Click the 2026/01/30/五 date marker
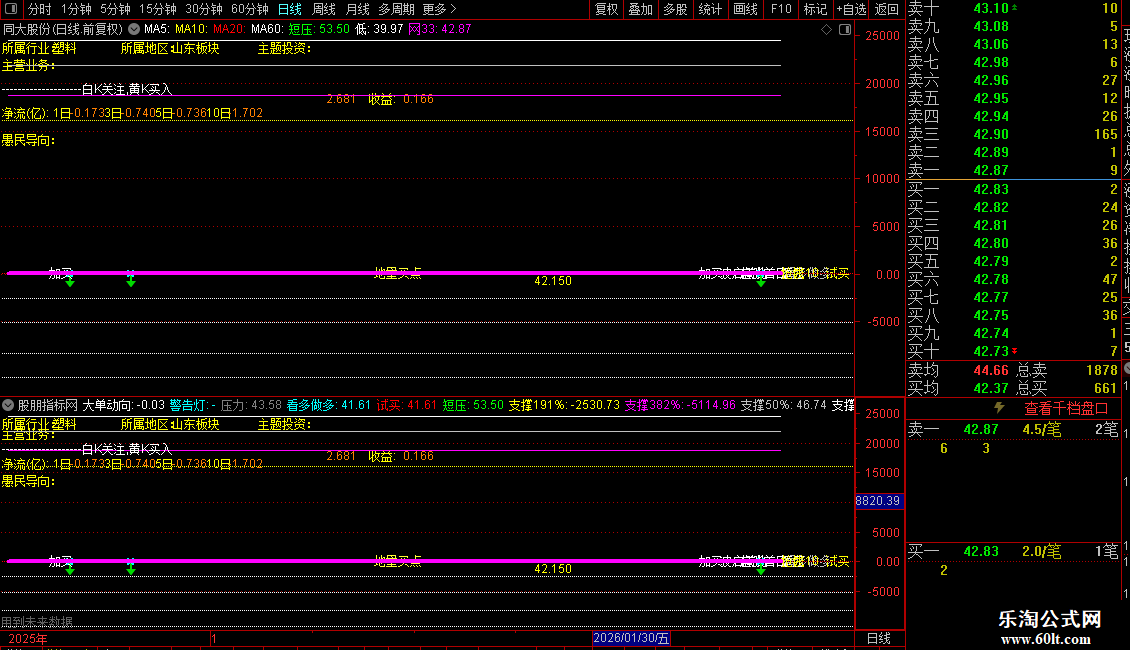This screenshot has height=650, width=1130. (631, 638)
